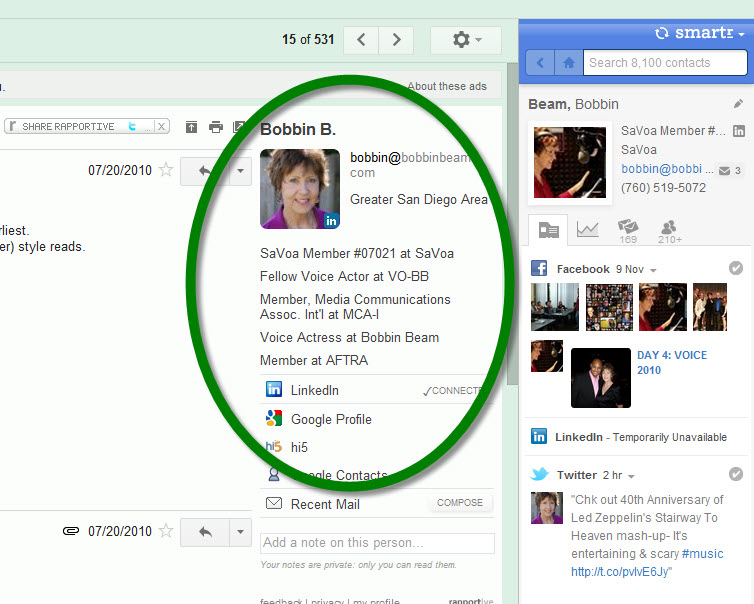Click Twitter avatar beside tweet

547,508
